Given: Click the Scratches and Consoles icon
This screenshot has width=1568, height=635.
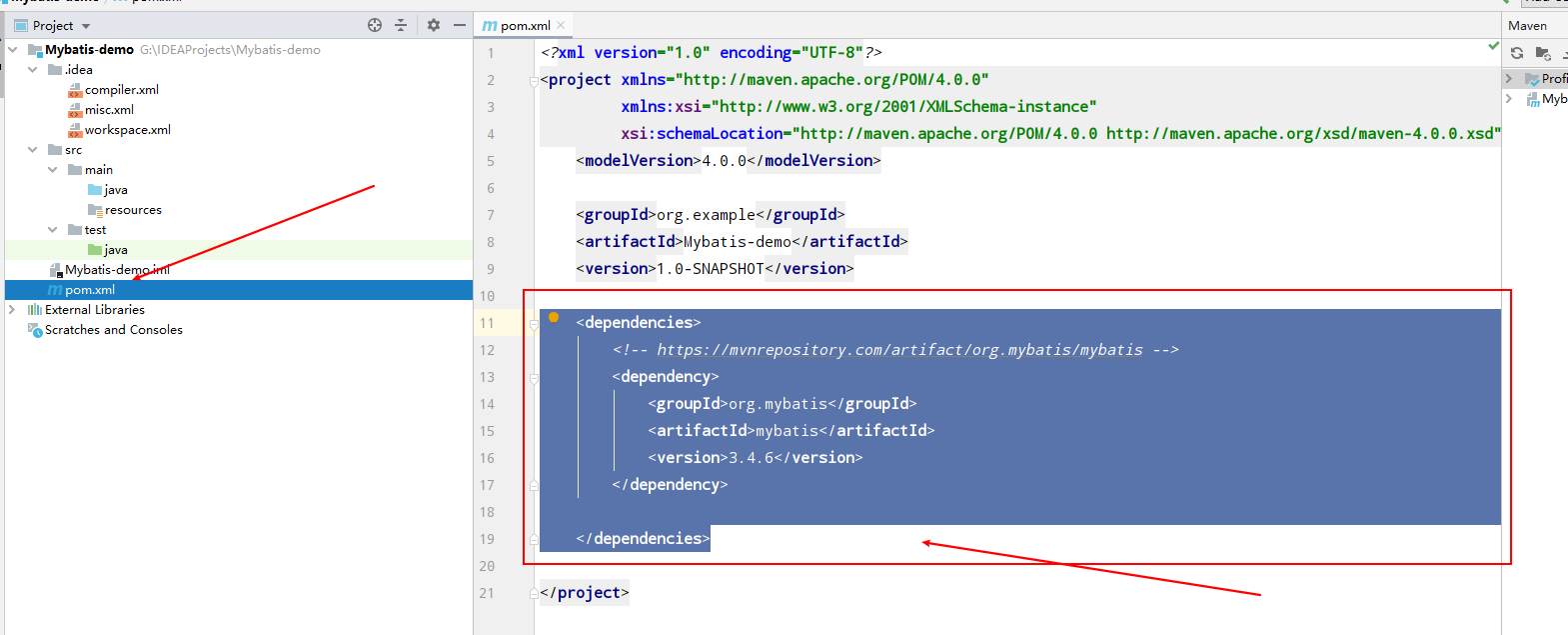Looking at the screenshot, I should [35, 330].
